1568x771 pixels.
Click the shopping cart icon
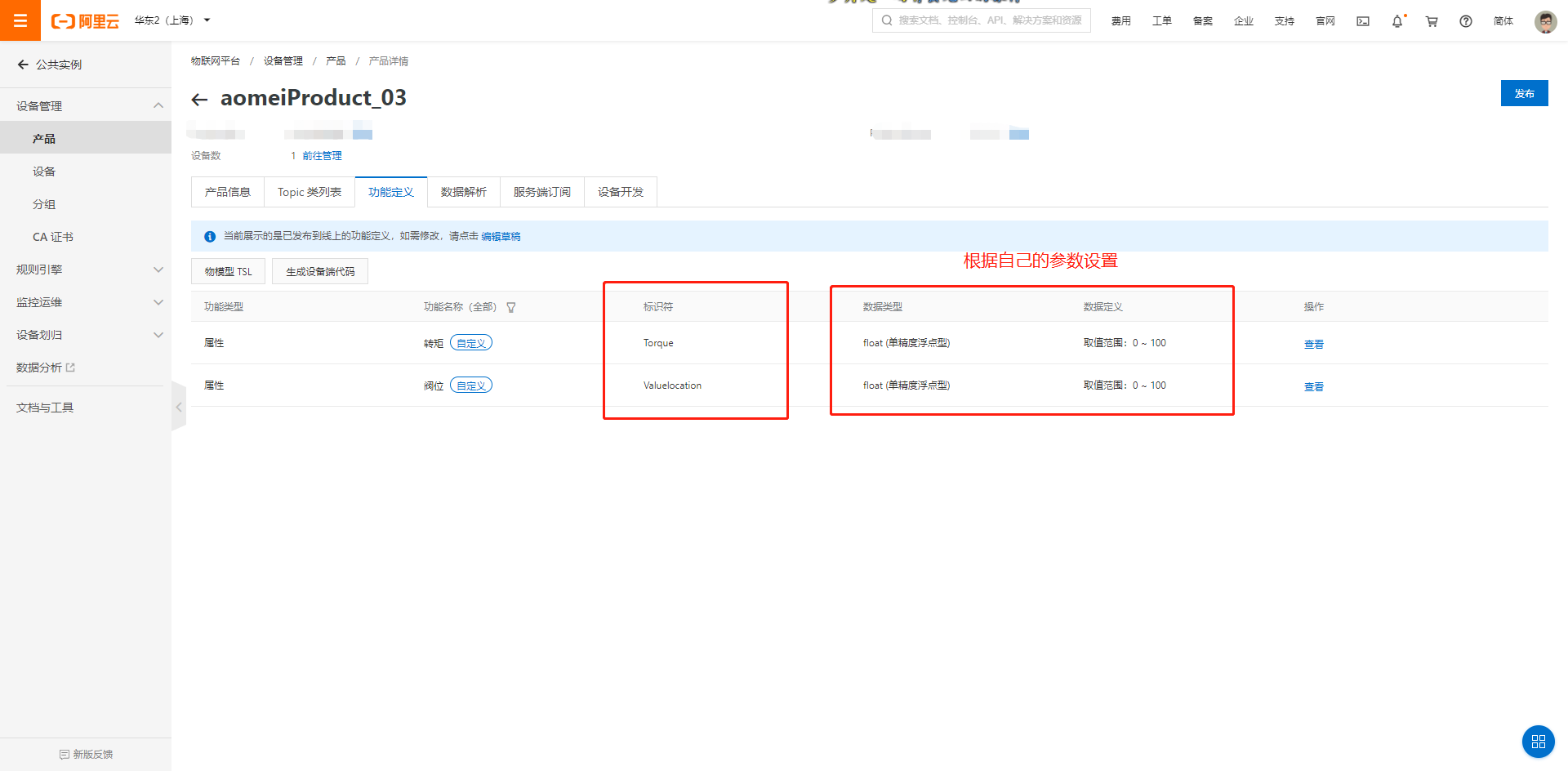pos(1431,21)
